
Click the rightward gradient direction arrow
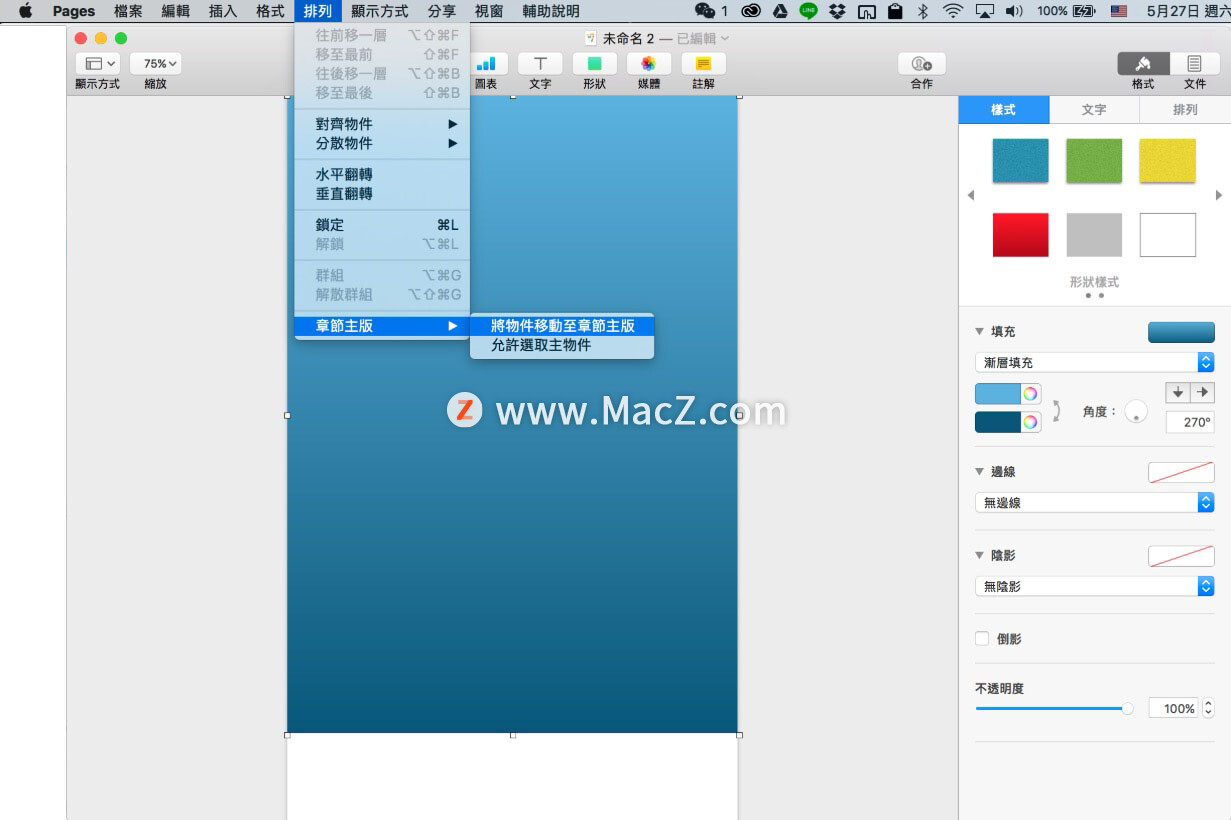1202,393
